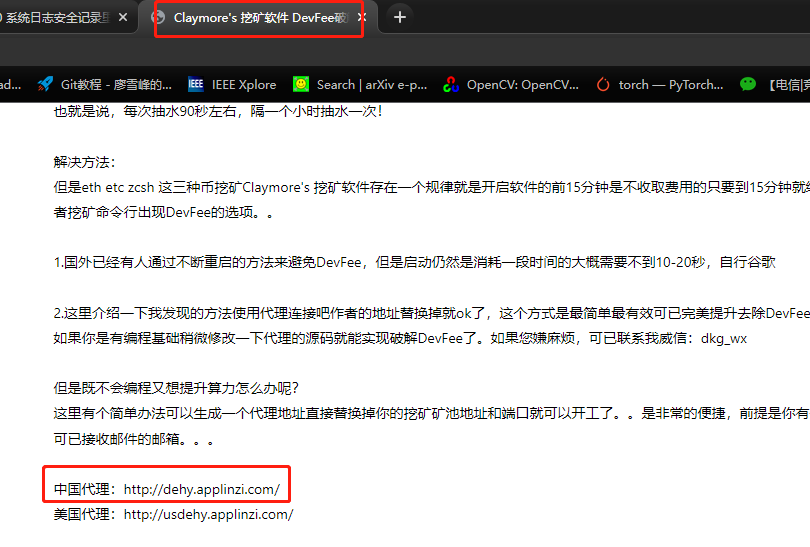This screenshot has height=547, width=810.
Task: Open the IEEE Xplore bookmark
Action: (x=232, y=84)
